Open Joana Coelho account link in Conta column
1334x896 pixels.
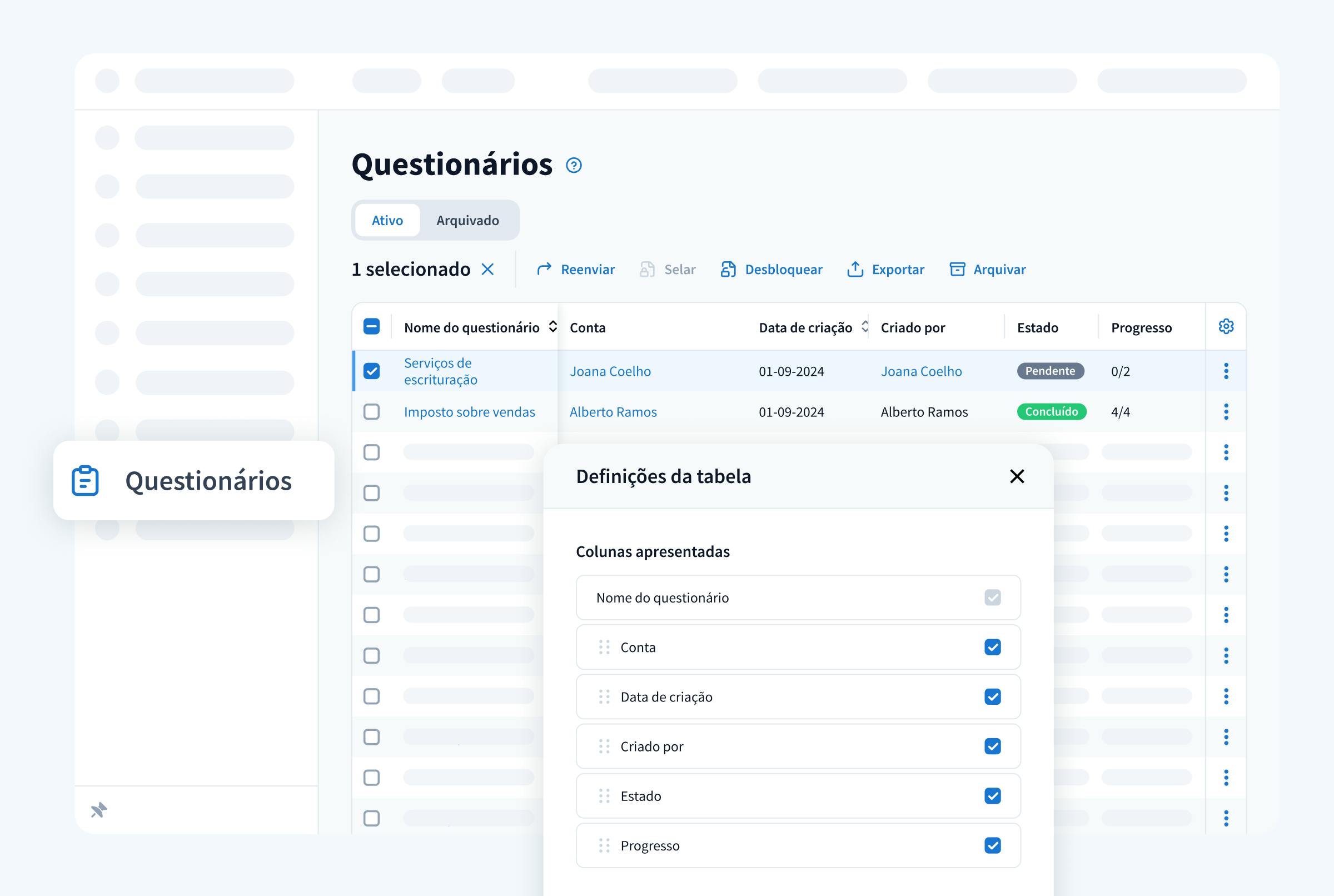click(x=610, y=371)
